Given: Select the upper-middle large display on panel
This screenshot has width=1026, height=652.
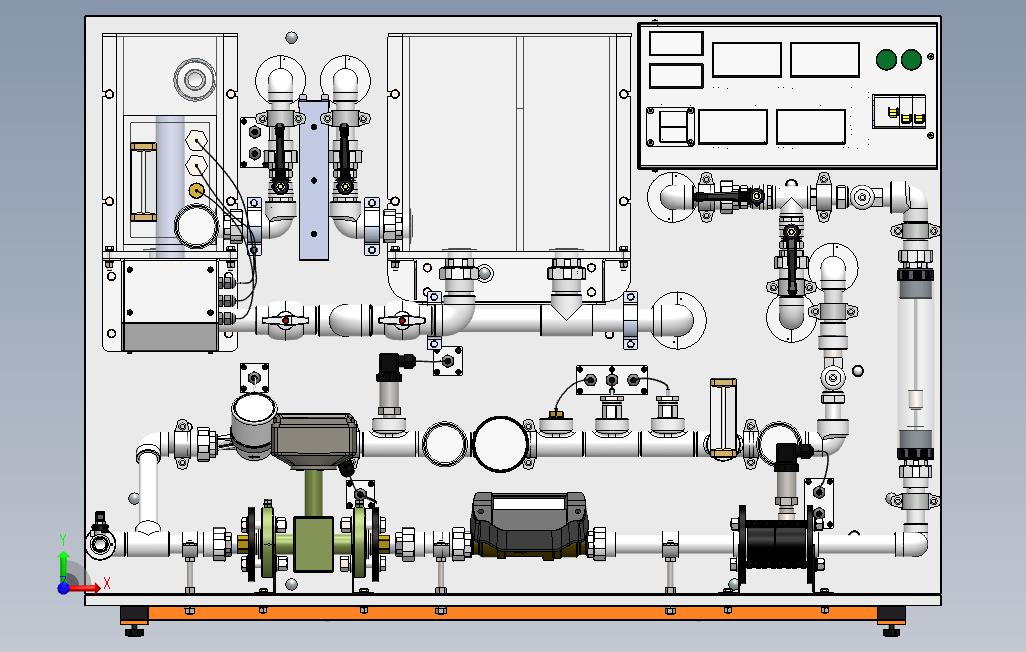Looking at the screenshot, I should point(747,60).
